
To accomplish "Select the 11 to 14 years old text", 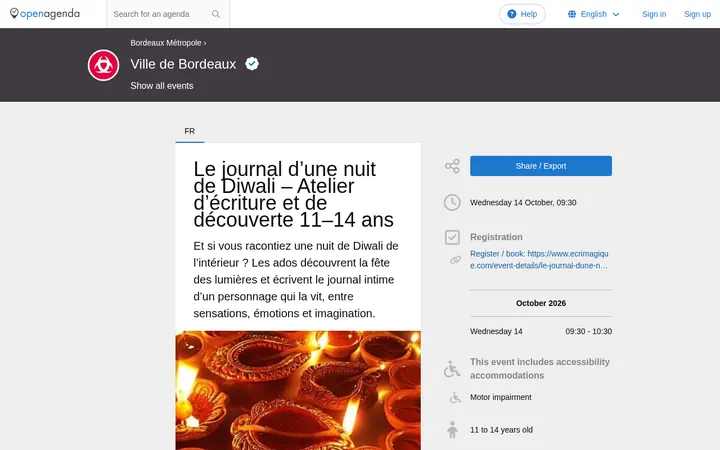I will pos(501,430).
